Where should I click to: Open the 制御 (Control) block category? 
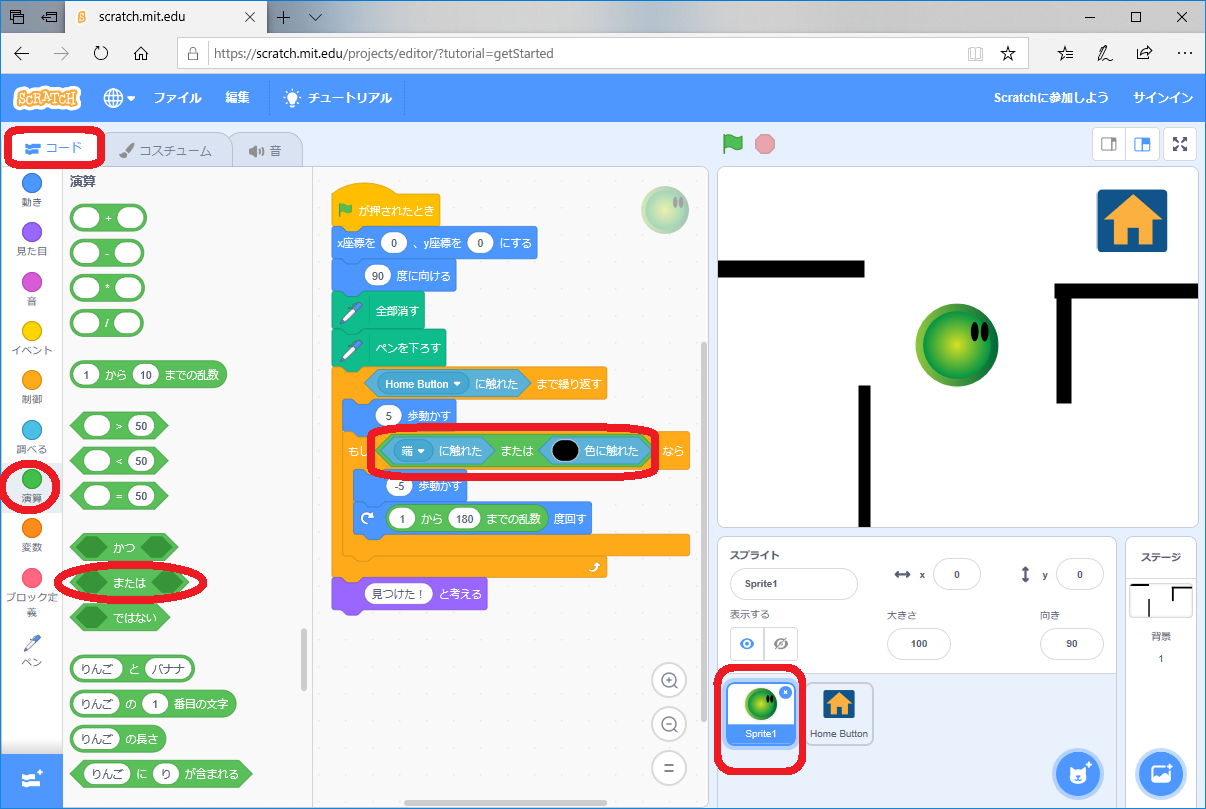[32, 386]
